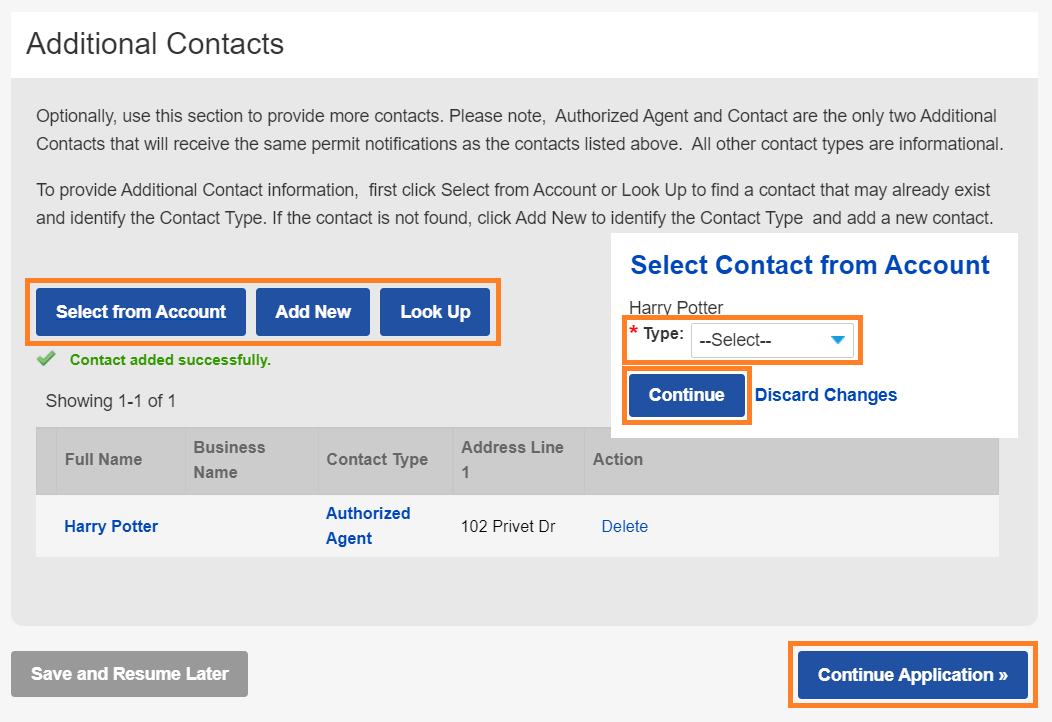
Task: Click the Contact added successfully message
Action: pyautogui.click(x=170, y=360)
